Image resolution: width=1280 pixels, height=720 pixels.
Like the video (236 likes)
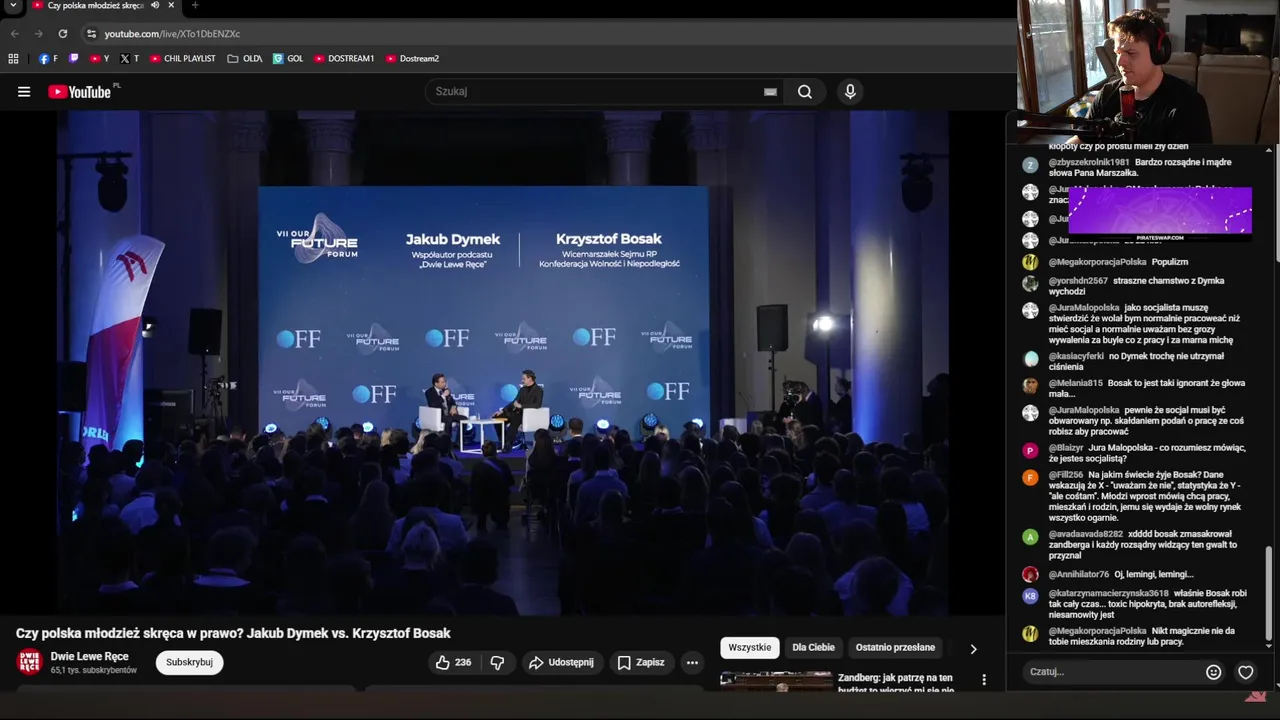pyautogui.click(x=453, y=662)
